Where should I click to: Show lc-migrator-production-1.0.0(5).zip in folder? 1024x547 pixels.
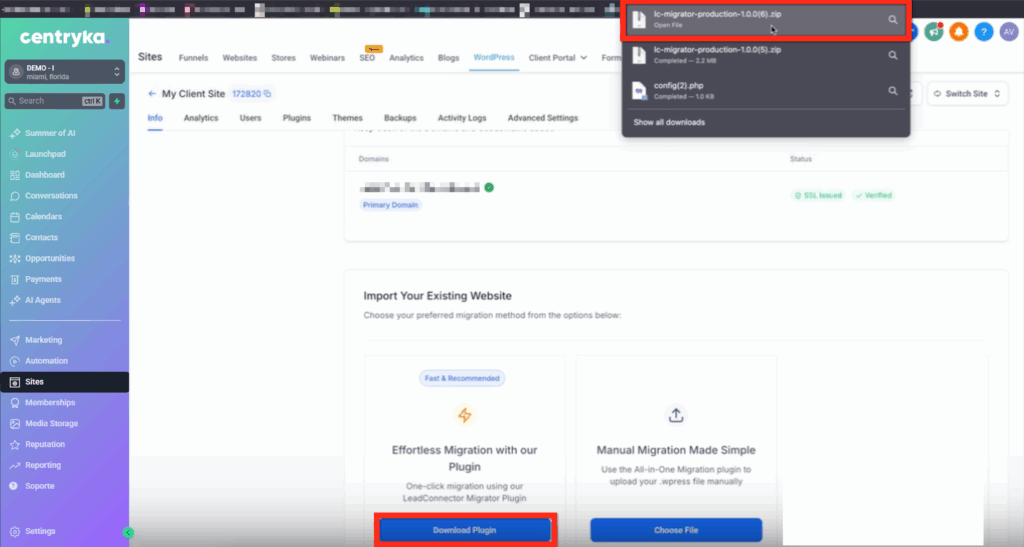[892, 55]
